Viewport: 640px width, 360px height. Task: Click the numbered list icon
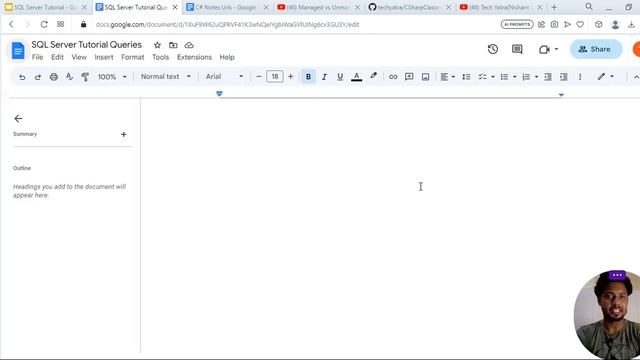(526, 77)
